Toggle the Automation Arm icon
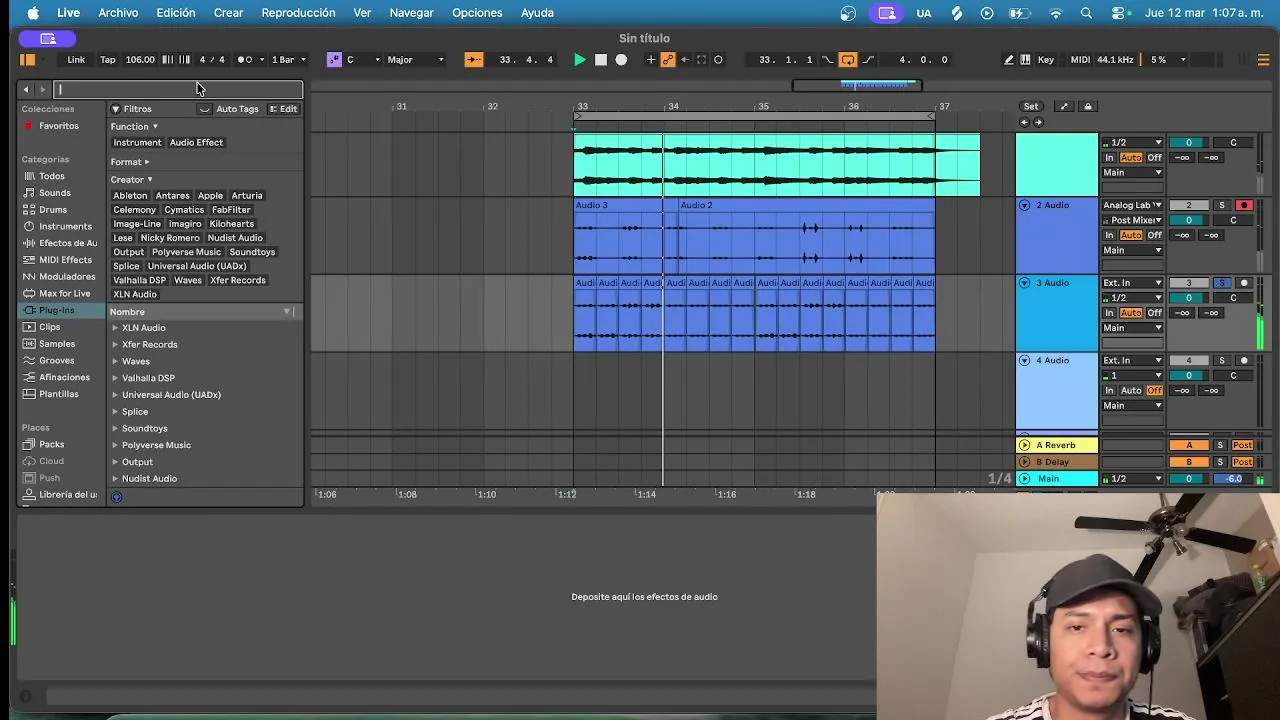1280x720 pixels. pyautogui.click(x=668, y=60)
